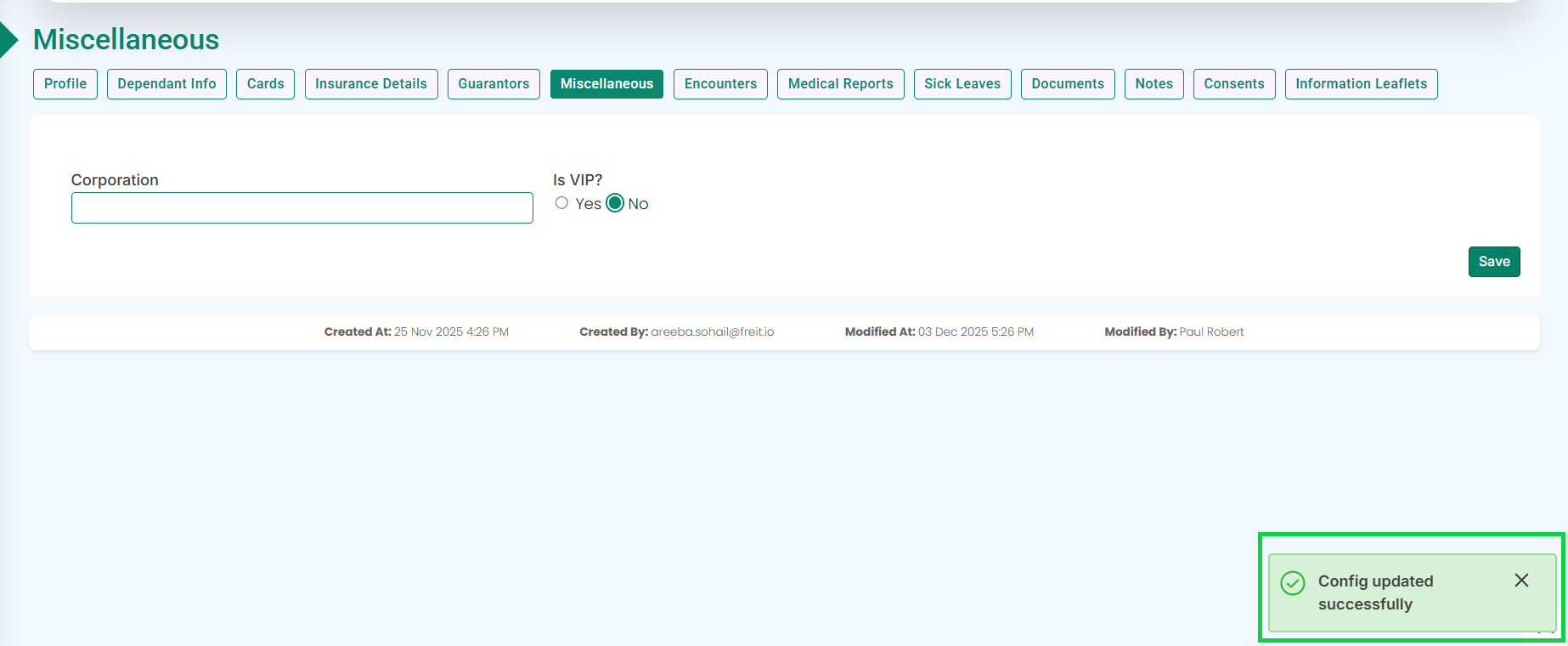Open Insurance Details tab
Viewport: 1568px width, 646px height.
(371, 84)
